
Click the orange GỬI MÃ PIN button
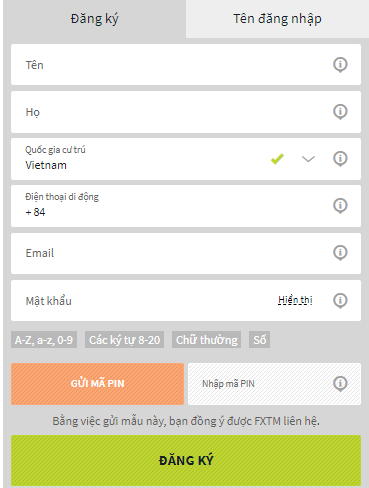click(97, 384)
